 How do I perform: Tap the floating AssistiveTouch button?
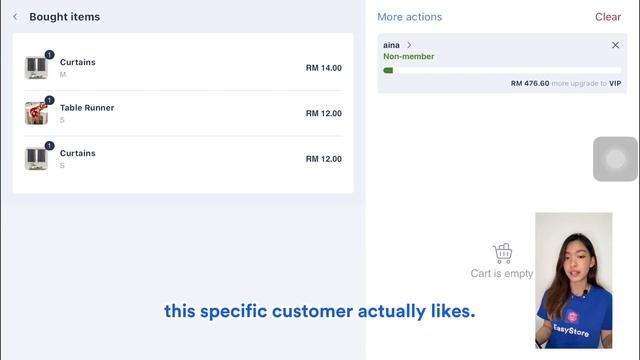615,159
